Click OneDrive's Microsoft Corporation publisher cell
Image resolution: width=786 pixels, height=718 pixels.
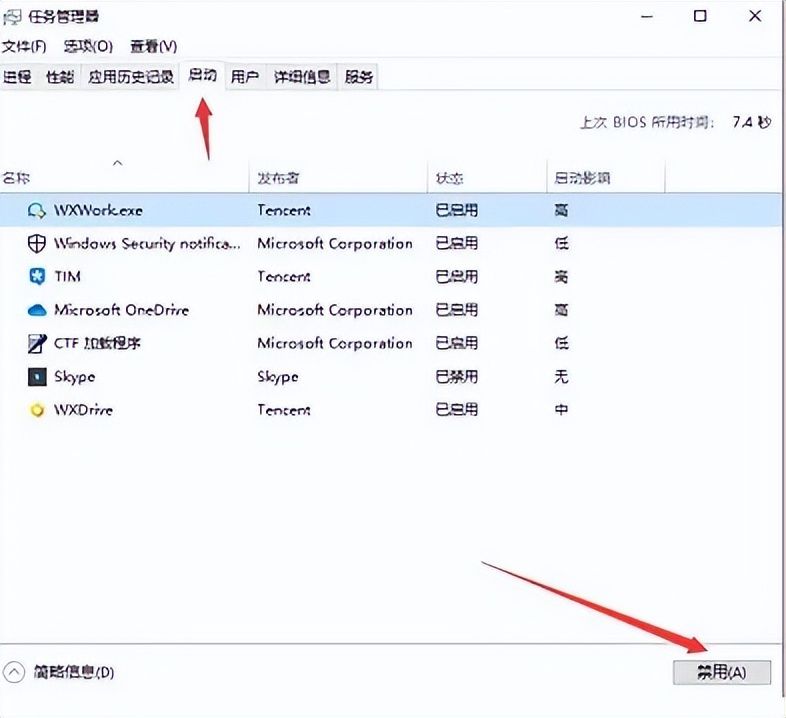point(335,310)
